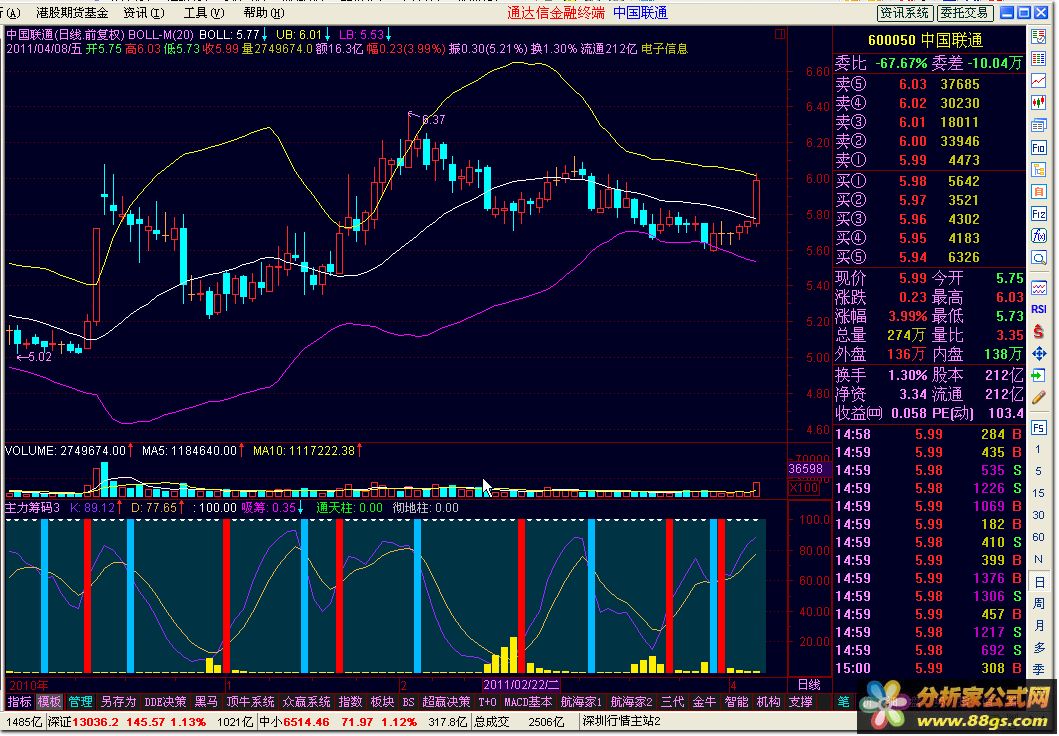Open the report list icon atop right sidebar

[1039, 37]
